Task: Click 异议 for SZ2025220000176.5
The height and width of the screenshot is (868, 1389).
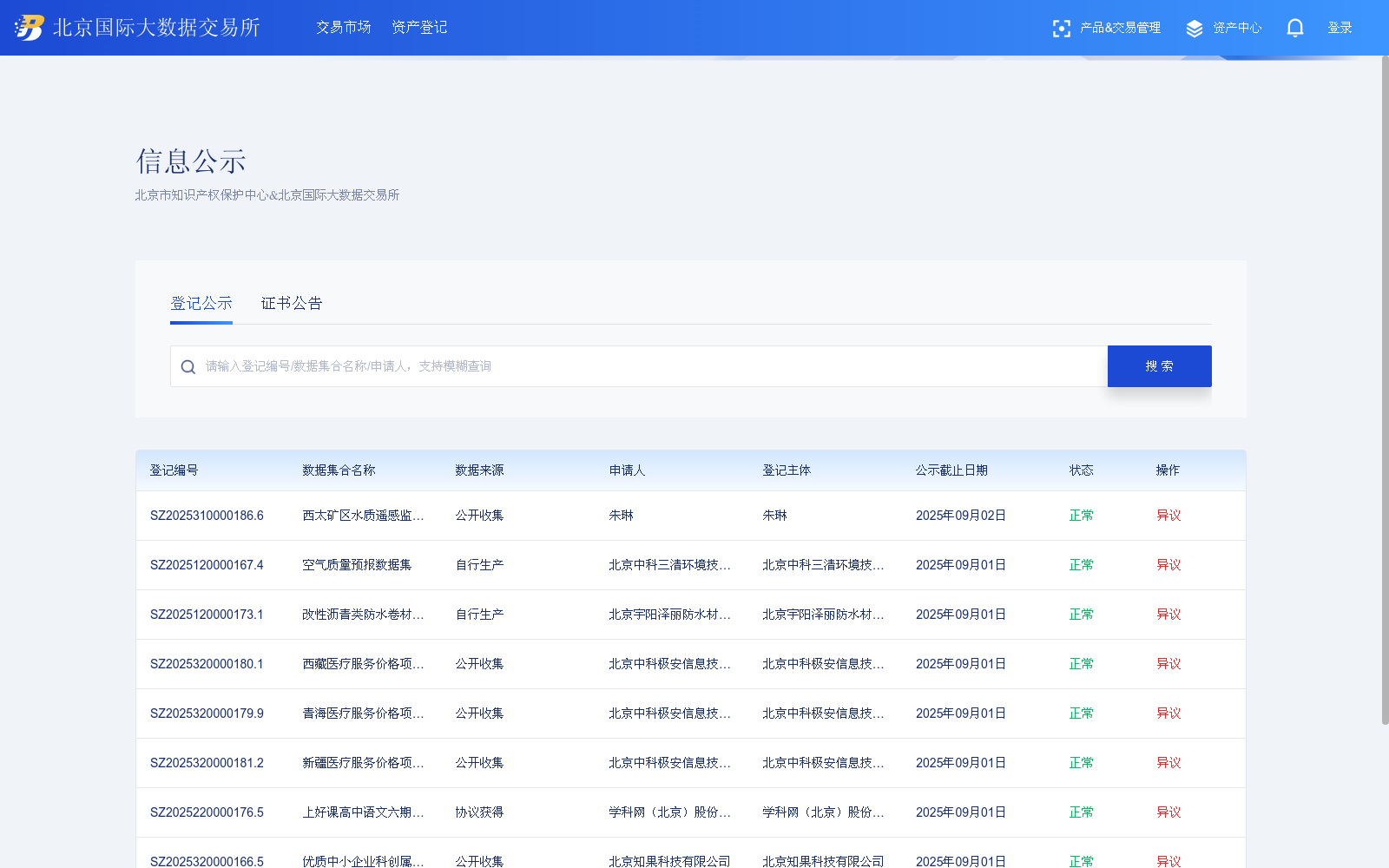Action: coord(1168,812)
